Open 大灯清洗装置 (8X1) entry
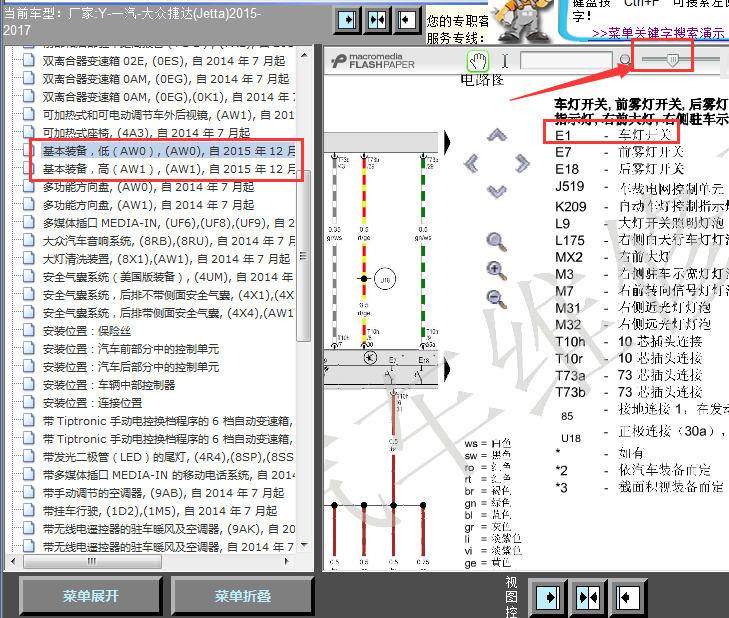This screenshot has width=729, height=618. [166, 259]
